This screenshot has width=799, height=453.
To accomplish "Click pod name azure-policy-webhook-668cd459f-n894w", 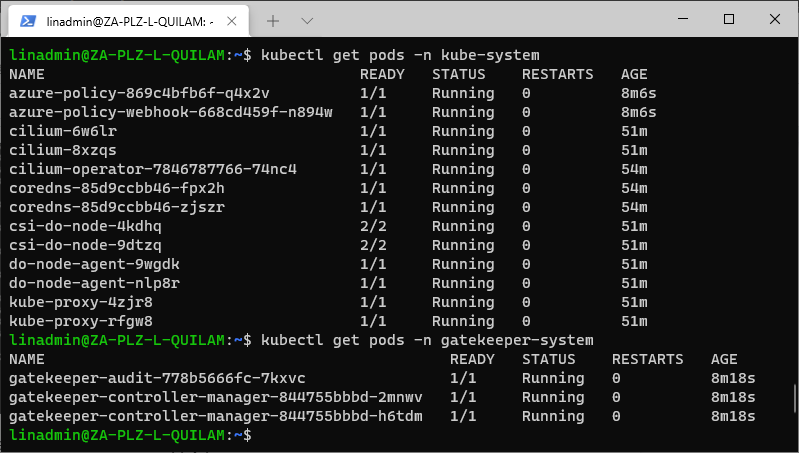I will 171,112.
